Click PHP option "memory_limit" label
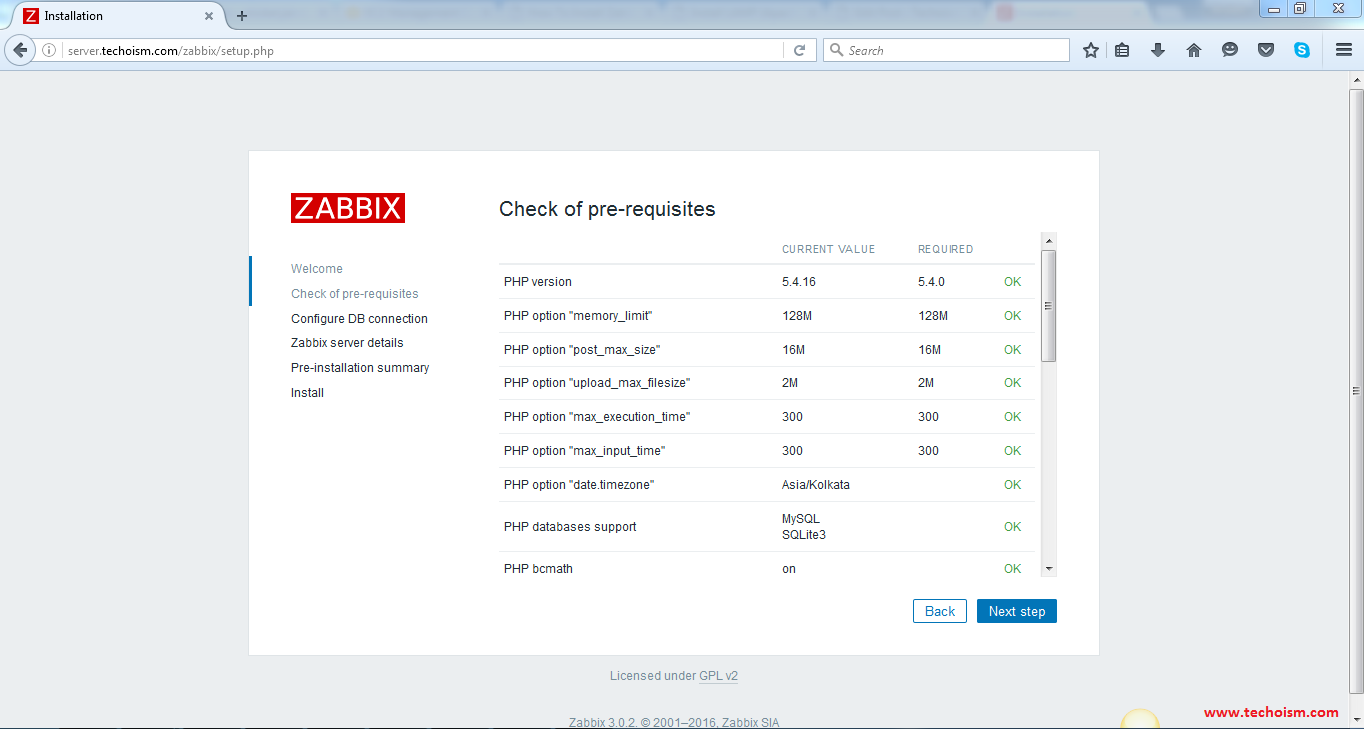Viewport: 1364px width, 729px height. pyautogui.click(x=578, y=316)
